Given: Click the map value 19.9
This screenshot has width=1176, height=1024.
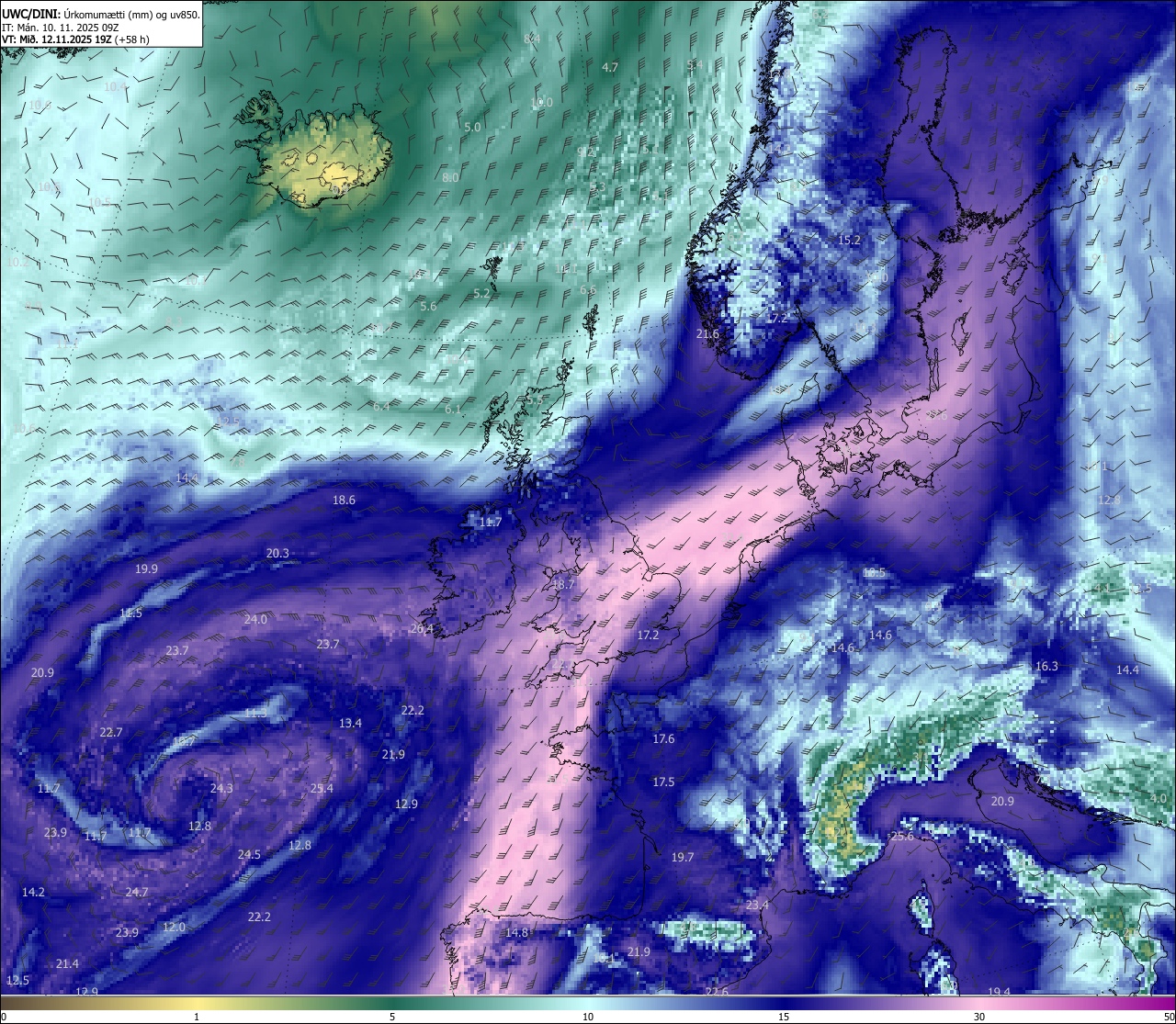Looking at the screenshot, I should point(146,568).
